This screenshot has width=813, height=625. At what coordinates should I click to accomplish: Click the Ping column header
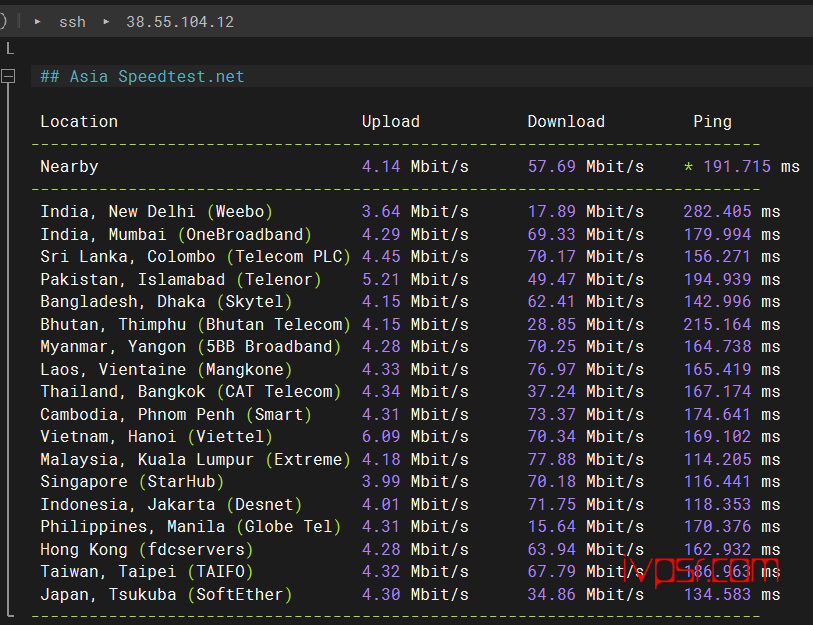[x=712, y=122]
